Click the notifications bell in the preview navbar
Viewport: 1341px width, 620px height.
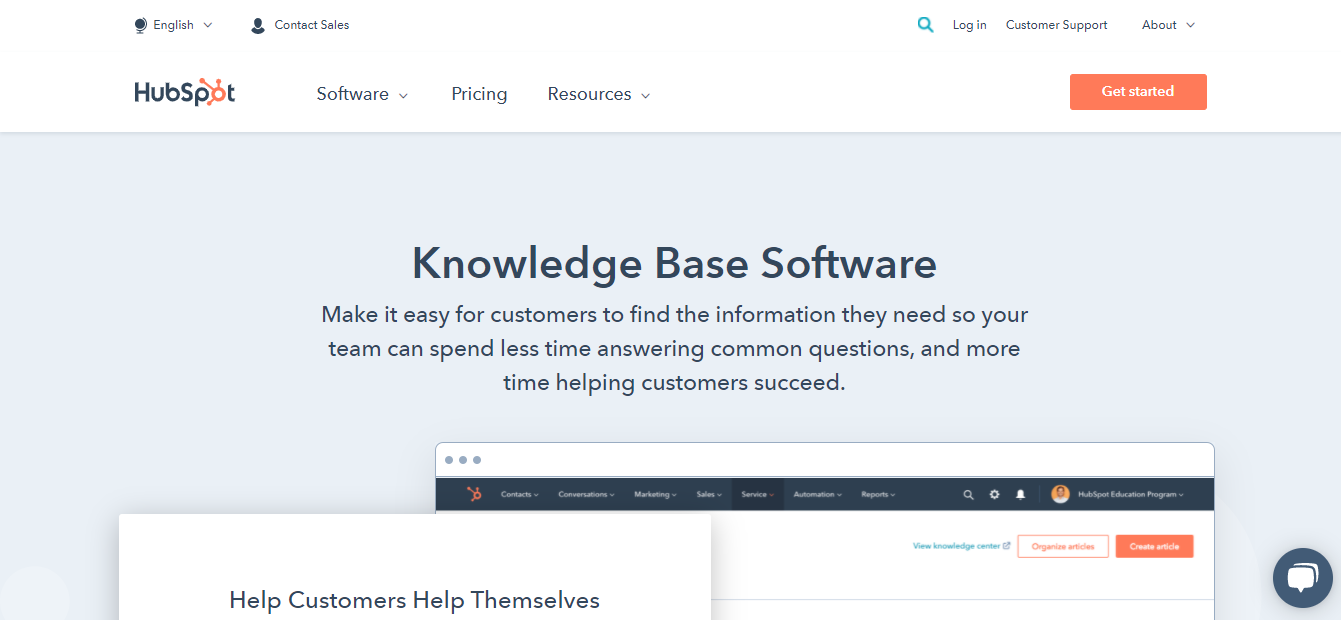tap(1020, 494)
